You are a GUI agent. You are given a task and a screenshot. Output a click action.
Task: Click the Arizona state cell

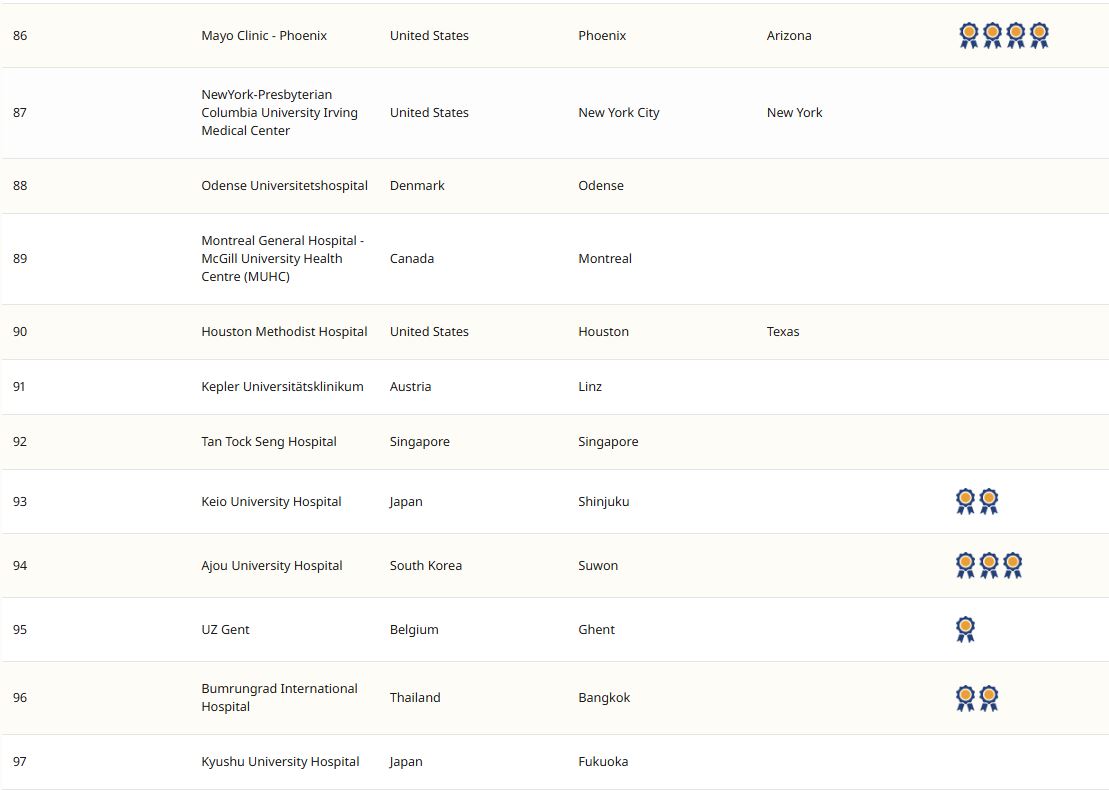point(789,36)
